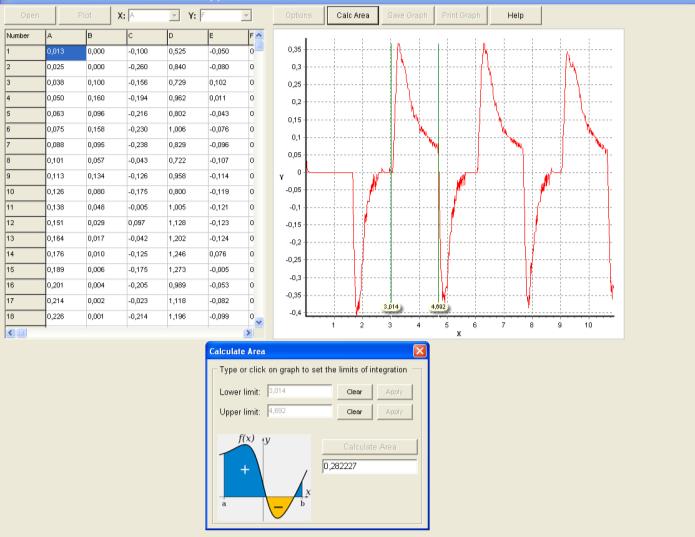Select the 3,014 lower limit marker
The width and height of the screenshot is (695, 537).
click(x=391, y=307)
